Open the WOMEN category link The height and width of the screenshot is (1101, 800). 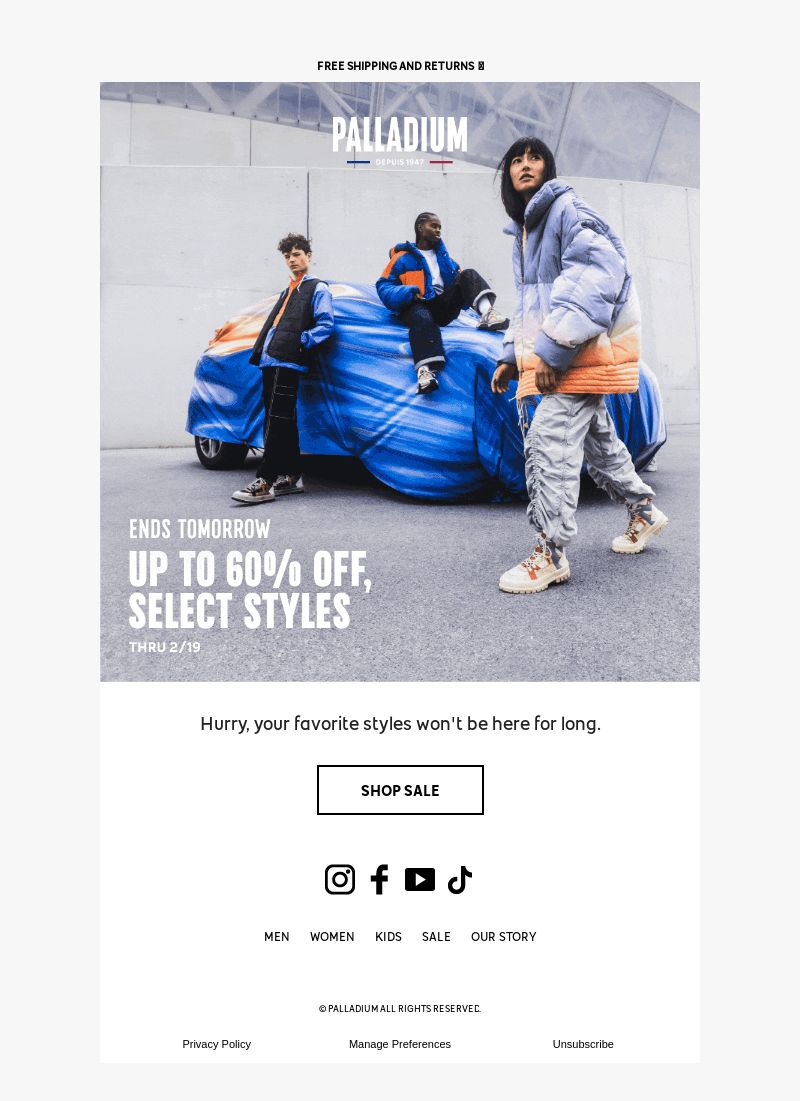pos(332,937)
